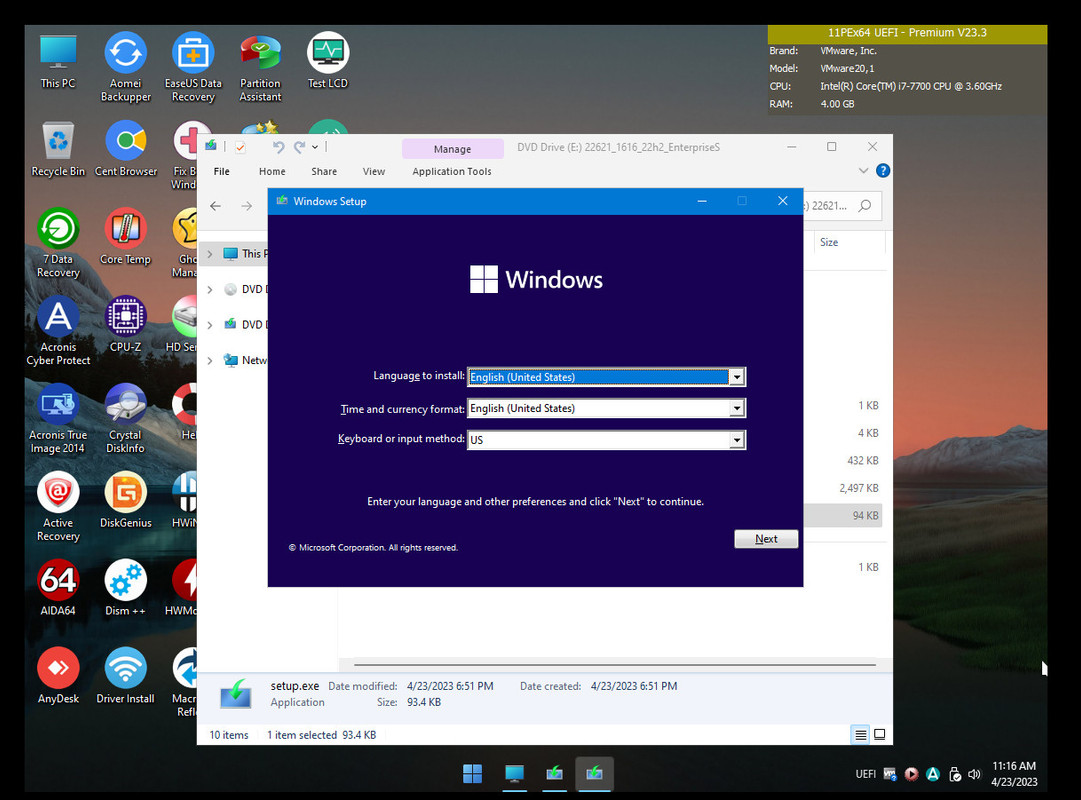Go forward in Explorer navigation
Image resolution: width=1081 pixels, height=800 pixels.
tap(246, 206)
